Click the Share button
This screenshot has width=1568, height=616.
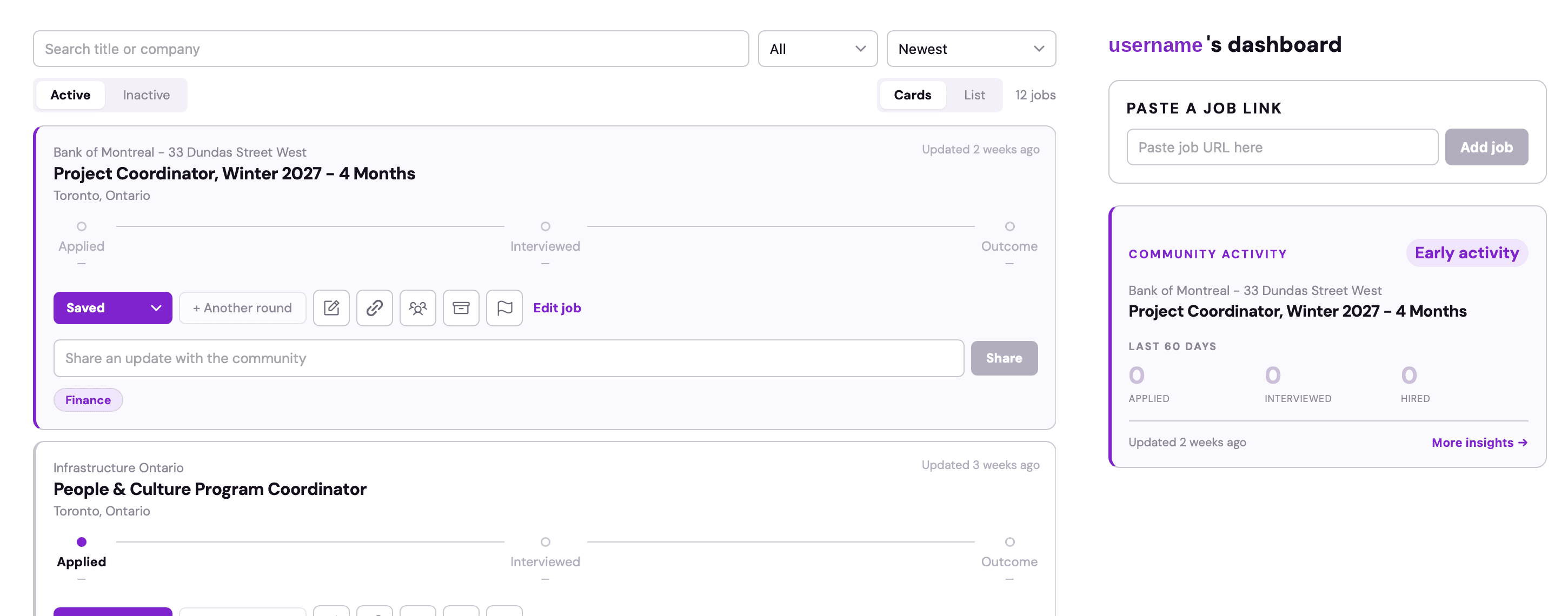(x=1004, y=358)
